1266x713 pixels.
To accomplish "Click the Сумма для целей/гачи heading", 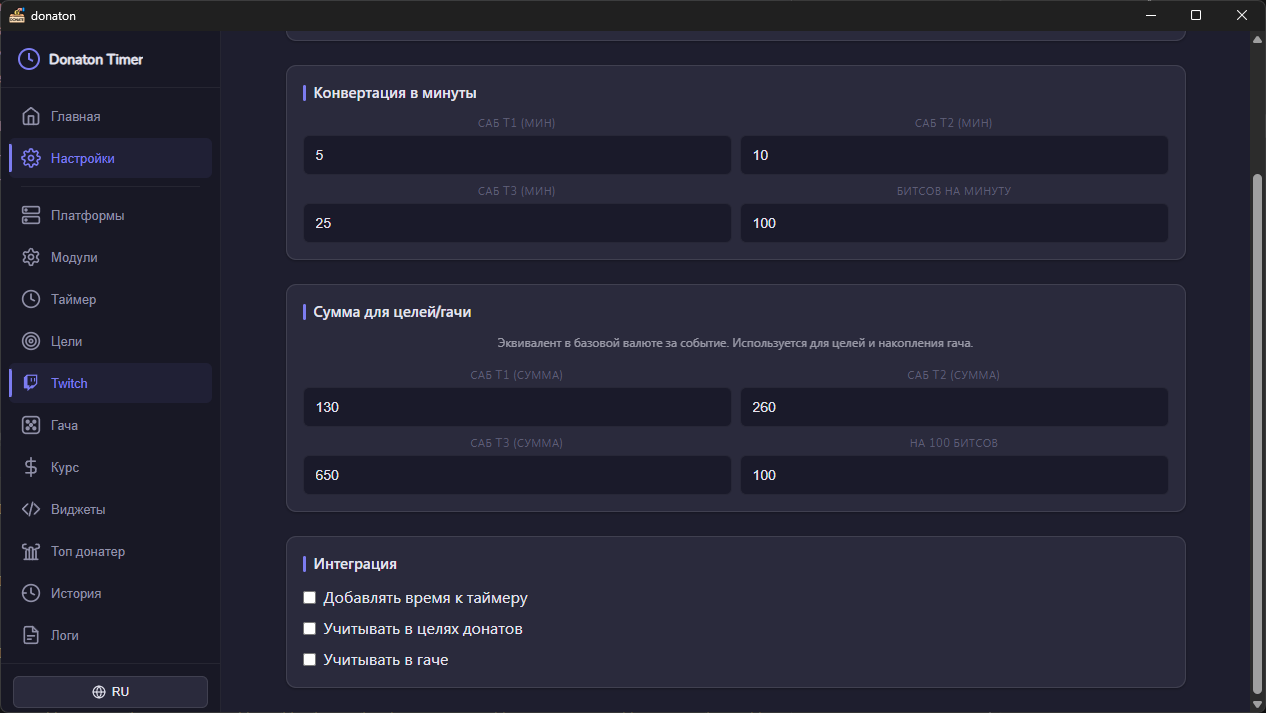I will [392, 312].
